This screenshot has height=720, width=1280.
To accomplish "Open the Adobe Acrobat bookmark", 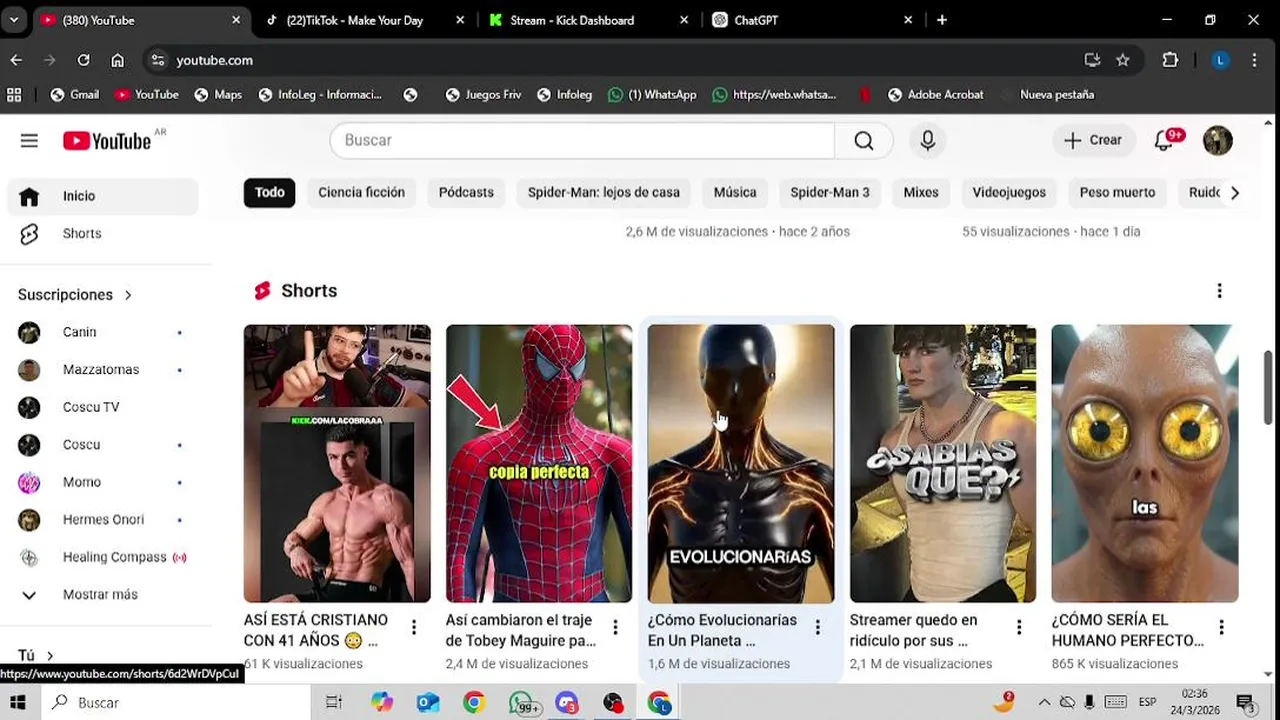I will pyautogui.click(x=935, y=94).
